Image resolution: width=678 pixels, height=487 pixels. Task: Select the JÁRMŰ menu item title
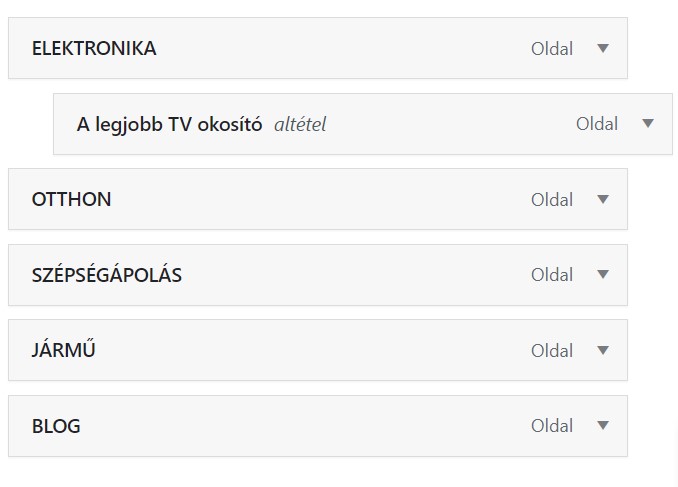point(63,350)
